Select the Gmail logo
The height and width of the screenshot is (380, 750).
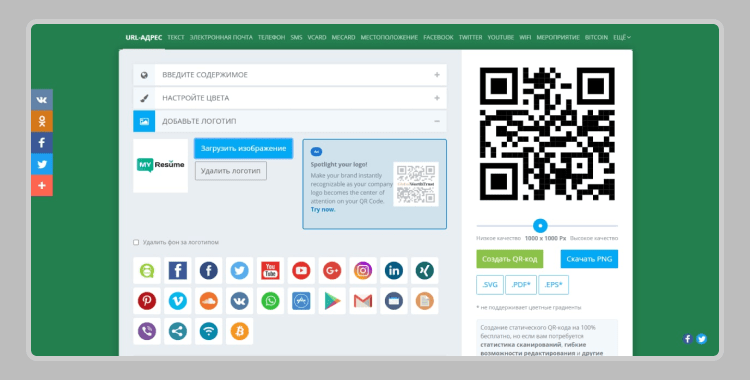click(363, 301)
